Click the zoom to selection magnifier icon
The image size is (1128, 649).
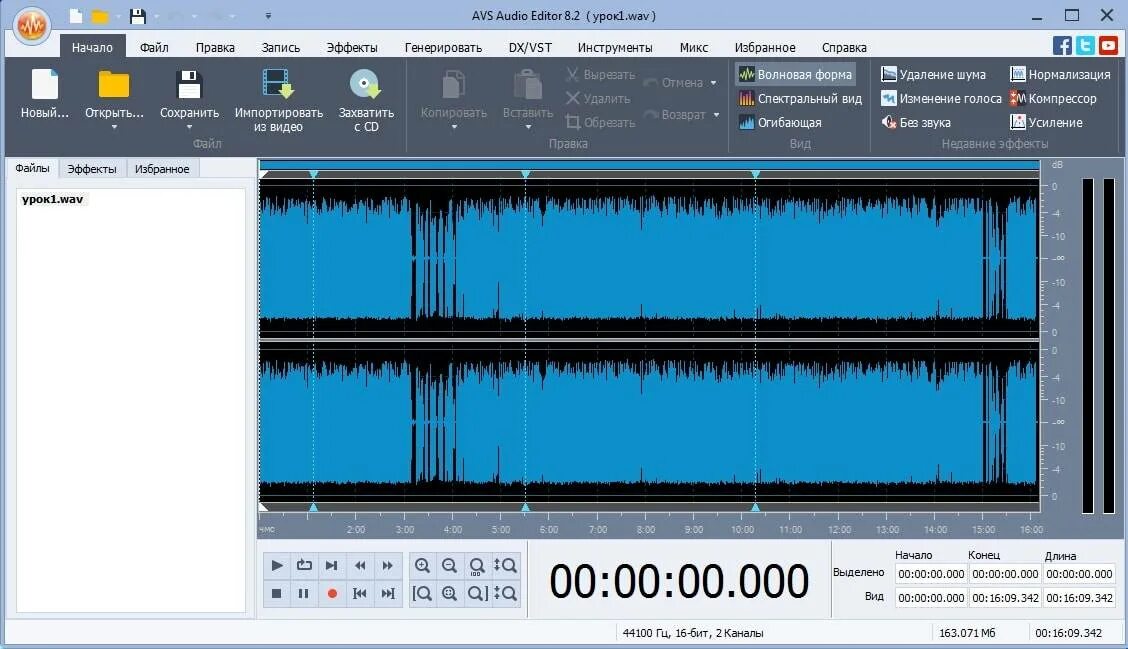(450, 594)
